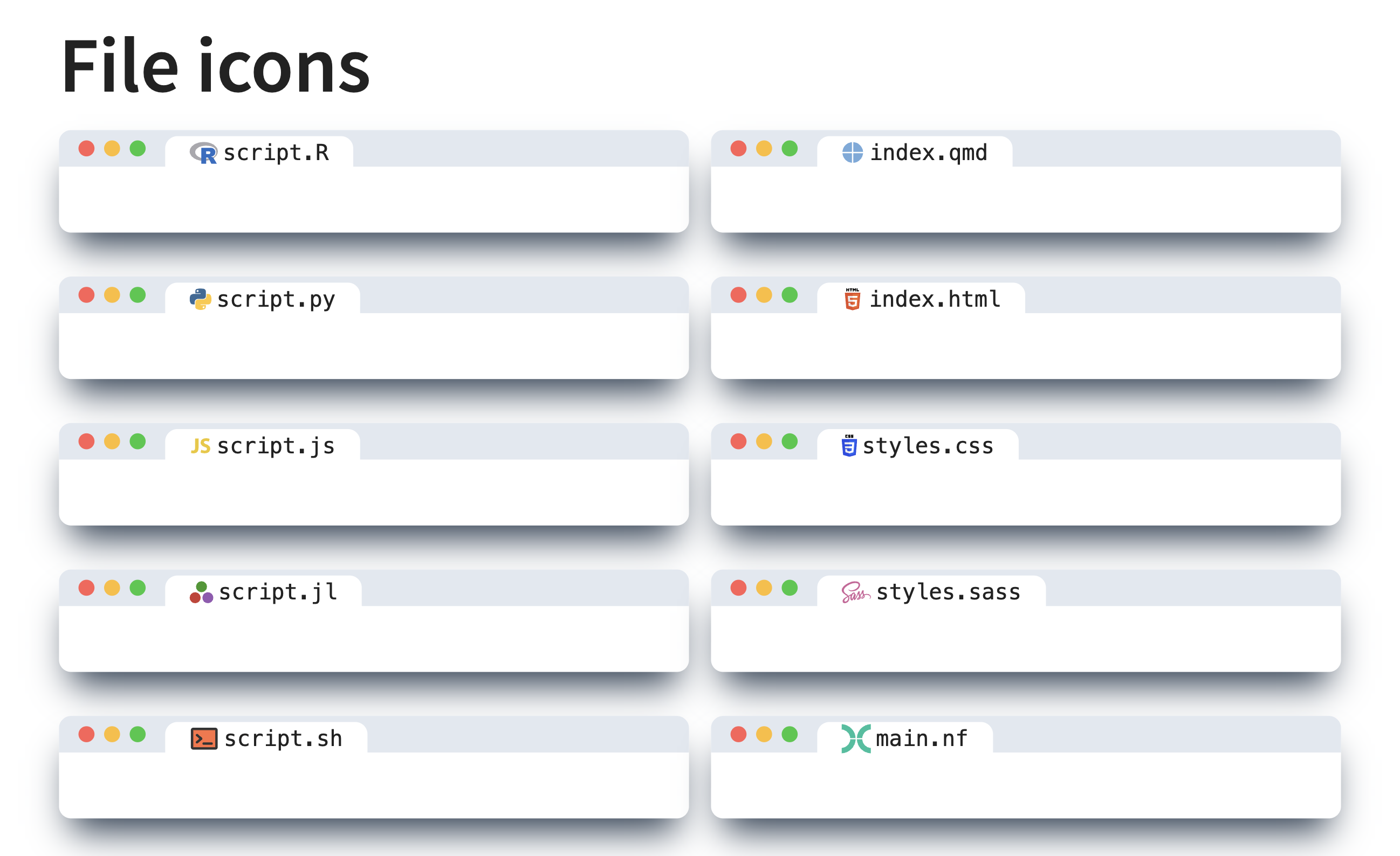1400x856 pixels.
Task: Select the script.R tab label
Action: tap(276, 153)
